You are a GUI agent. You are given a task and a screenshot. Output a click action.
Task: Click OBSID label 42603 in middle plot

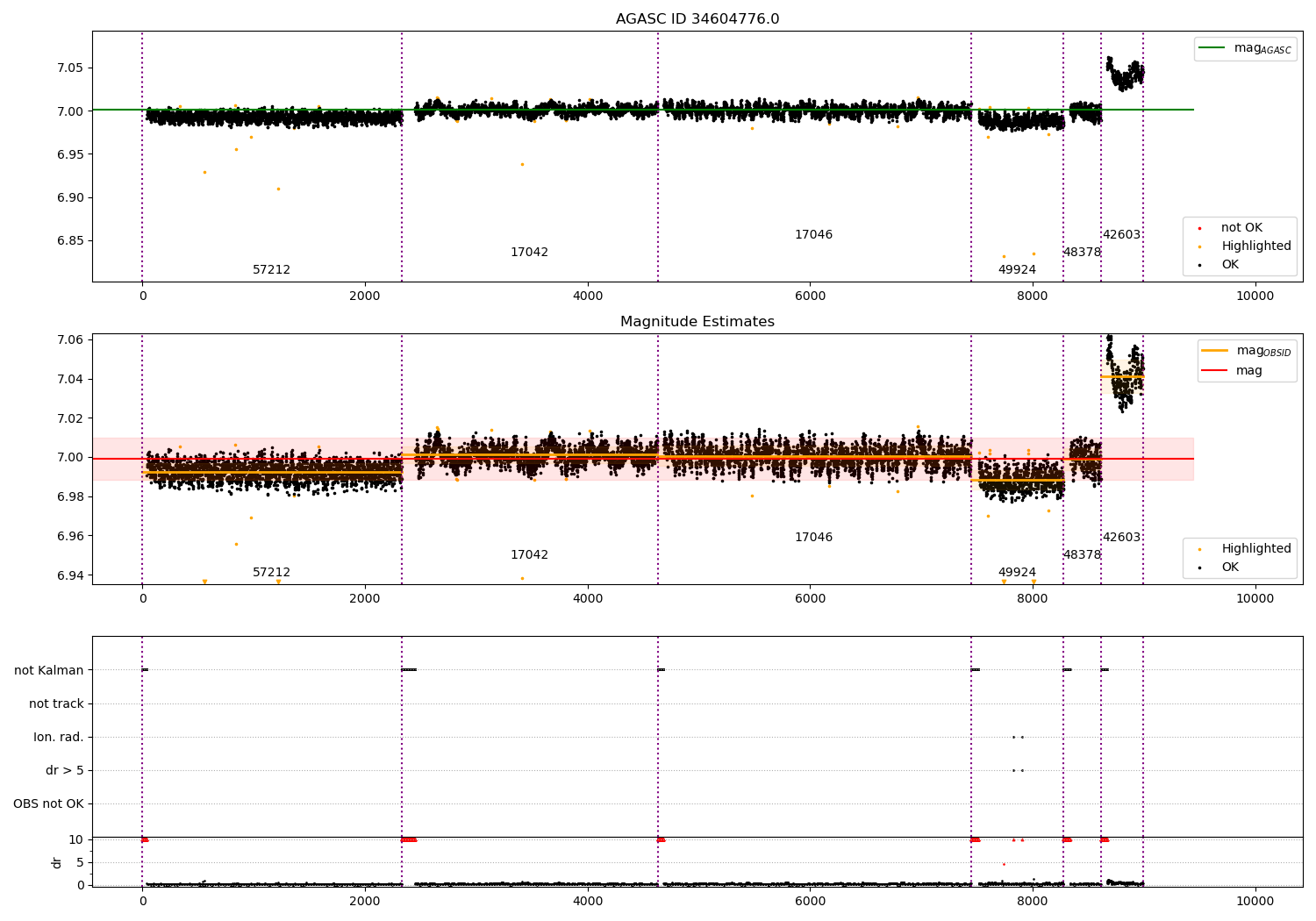coord(1121,538)
